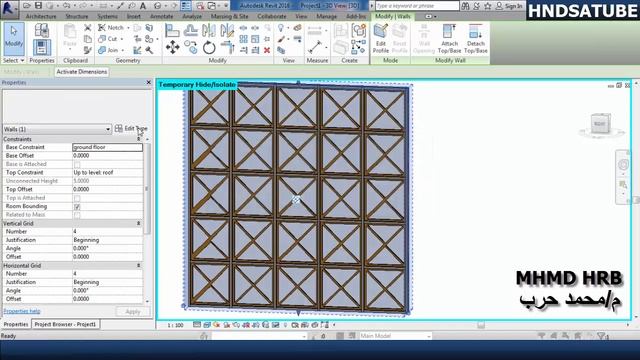Screen dimensions: 640x360
Task: Click Detach Top/Base tool
Action: click(x=476, y=39)
